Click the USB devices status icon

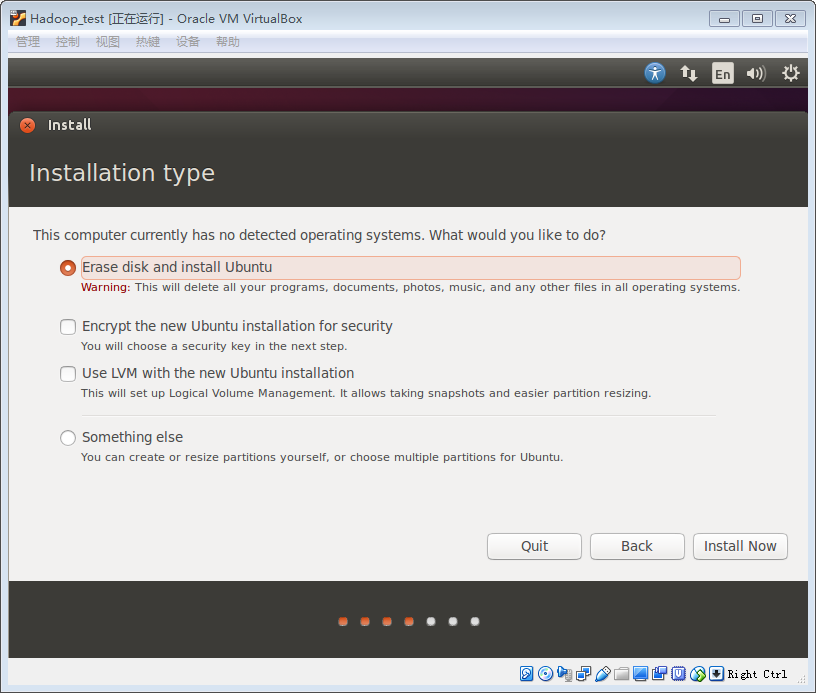tap(603, 674)
